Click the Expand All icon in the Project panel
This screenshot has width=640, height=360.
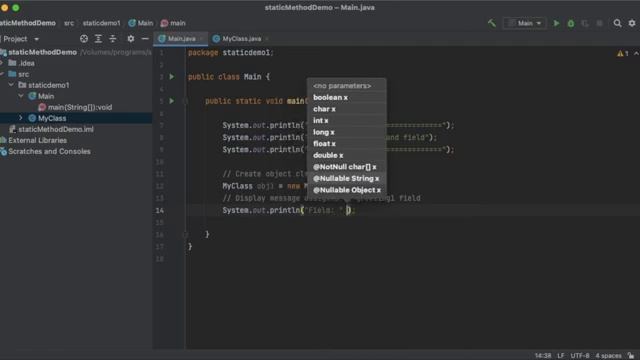click(98, 39)
